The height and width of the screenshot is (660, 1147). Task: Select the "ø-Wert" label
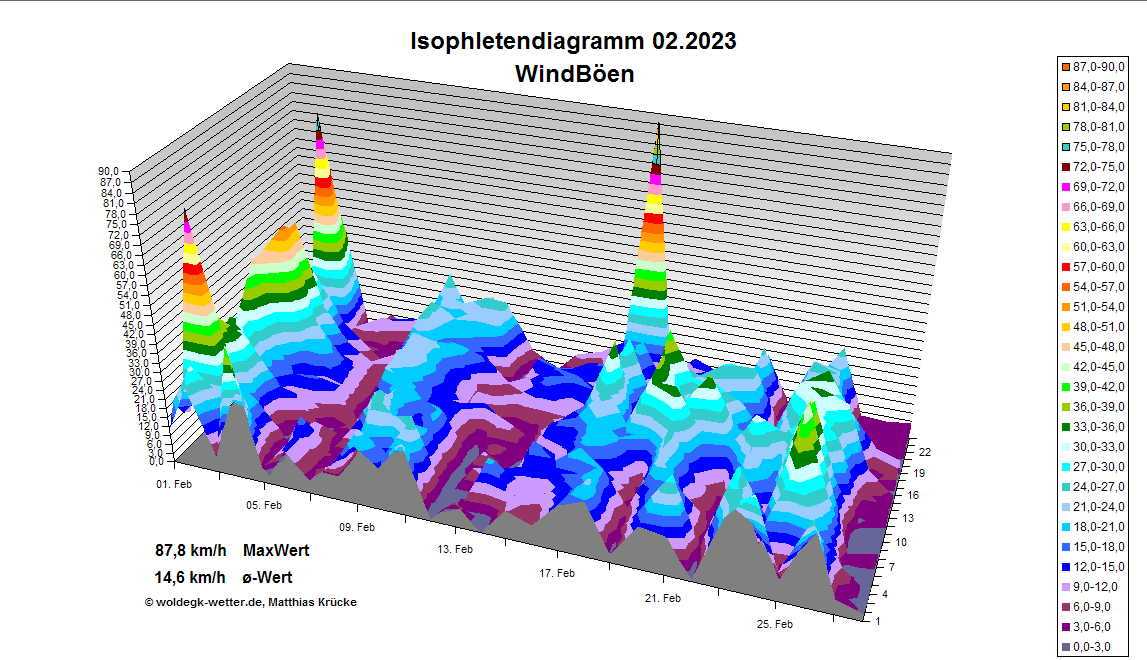coord(267,577)
